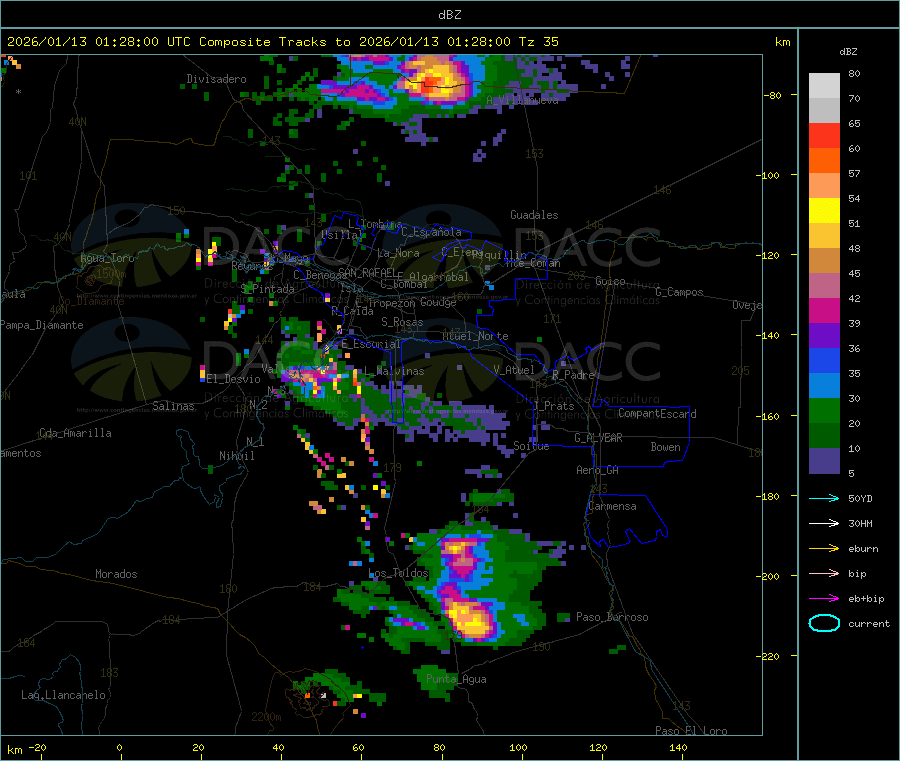Click the 'R_Padre' map label

[573, 375]
